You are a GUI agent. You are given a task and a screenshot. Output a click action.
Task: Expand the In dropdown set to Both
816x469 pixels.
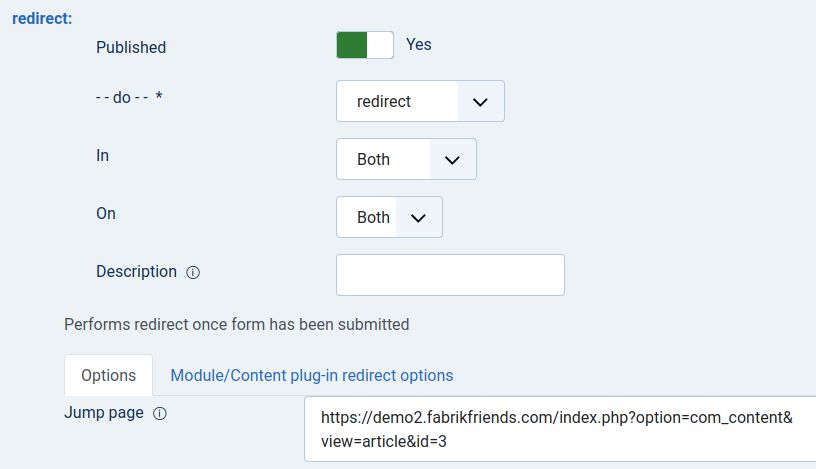tap(406, 159)
